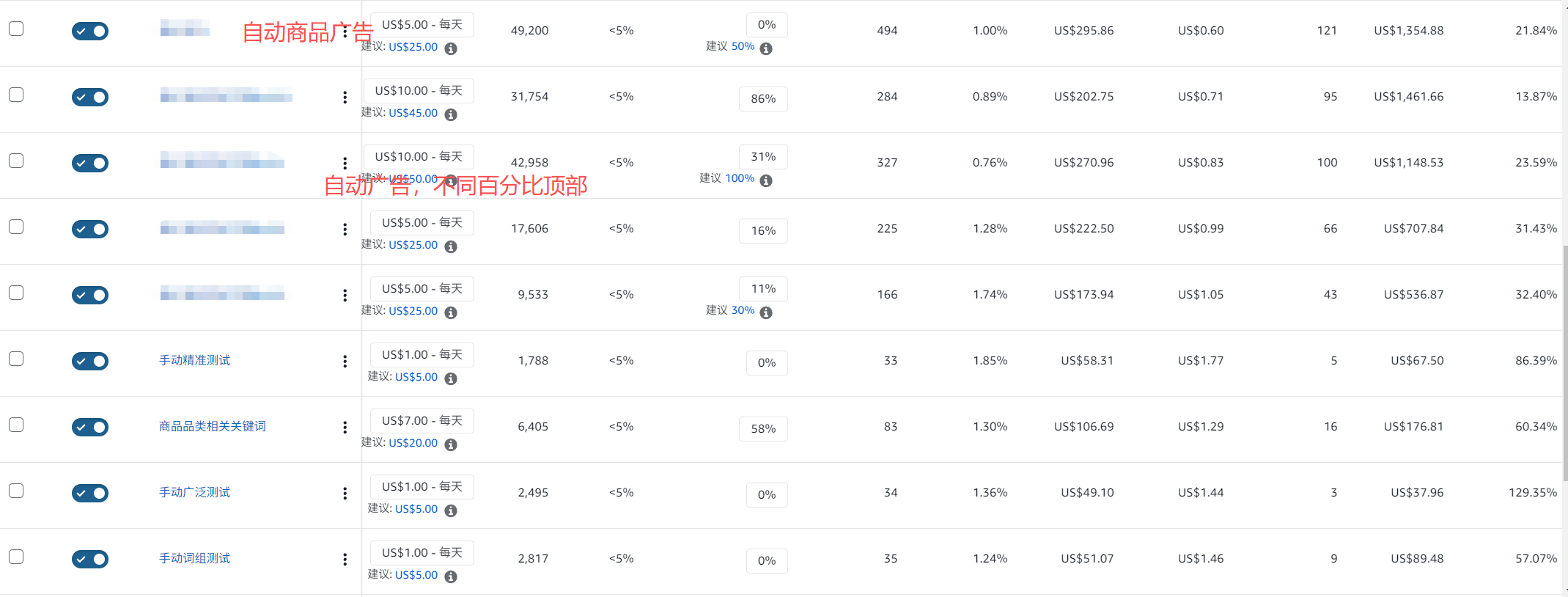The height and width of the screenshot is (597, 1568).
Task: Open three-dot menu for 手动精准测试 campaign
Action: [345, 361]
